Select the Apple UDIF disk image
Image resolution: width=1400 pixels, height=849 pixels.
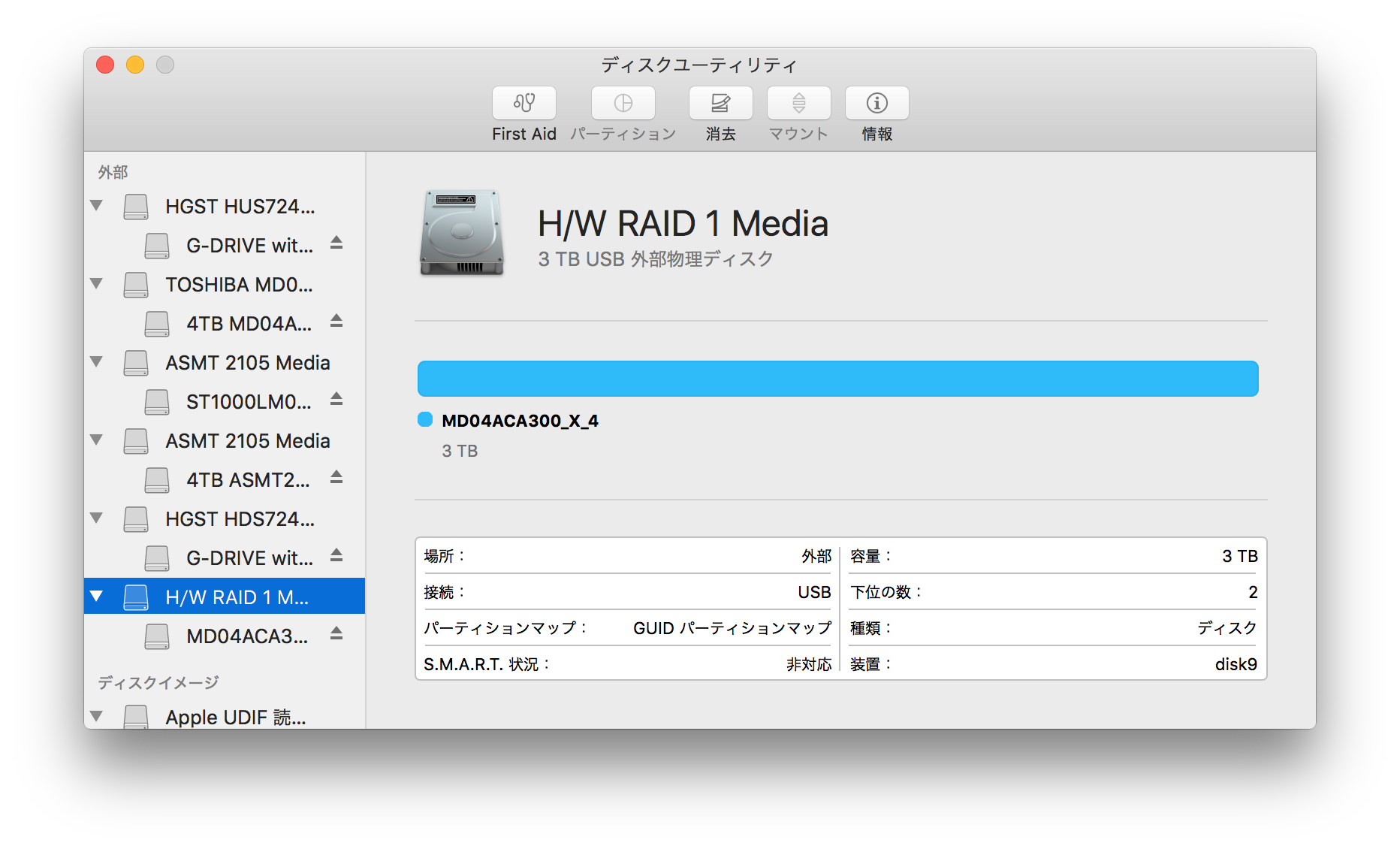click(225, 717)
